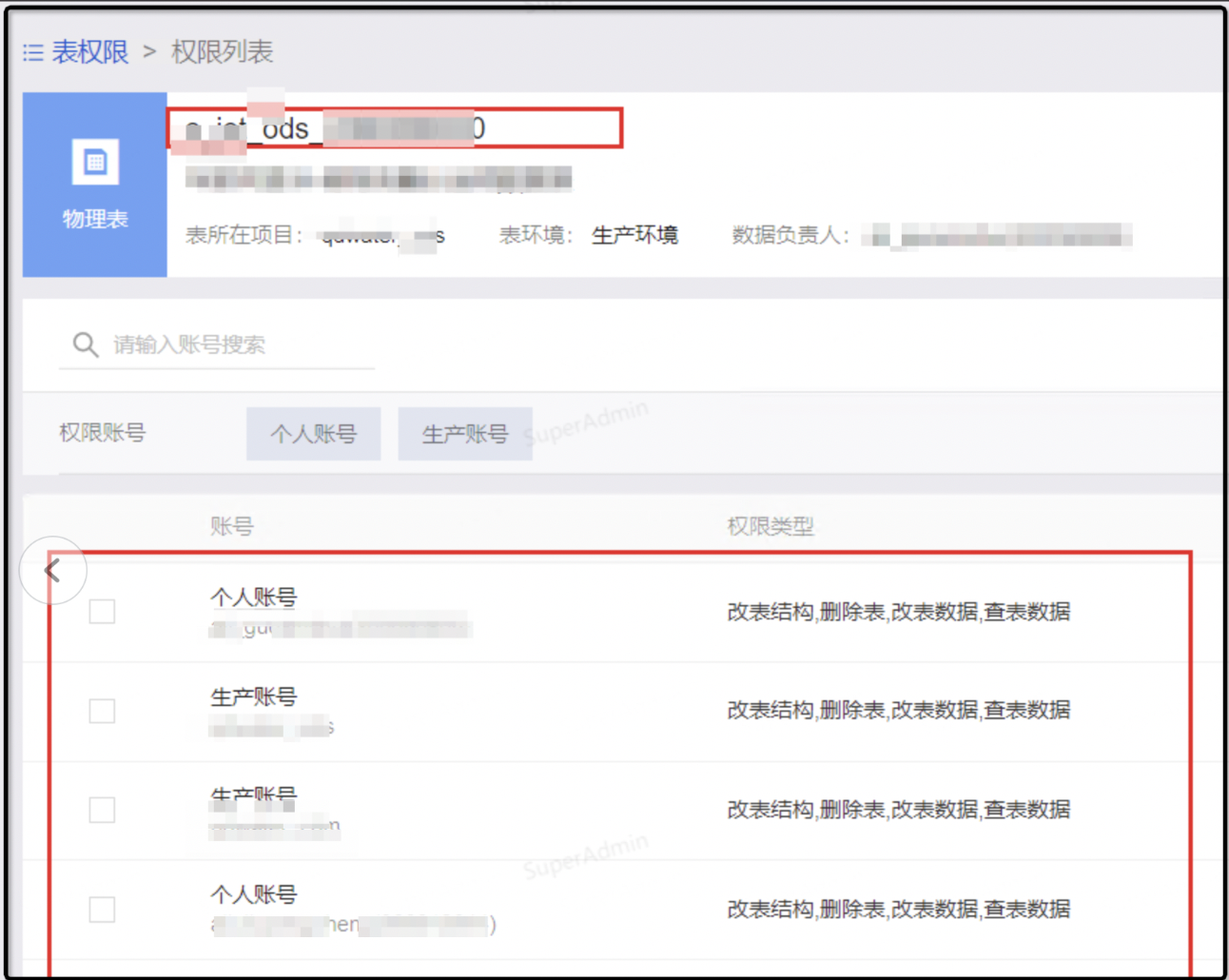Image resolution: width=1229 pixels, height=980 pixels.
Task: Switch to the 生产账号 filter tab
Action: tap(464, 434)
